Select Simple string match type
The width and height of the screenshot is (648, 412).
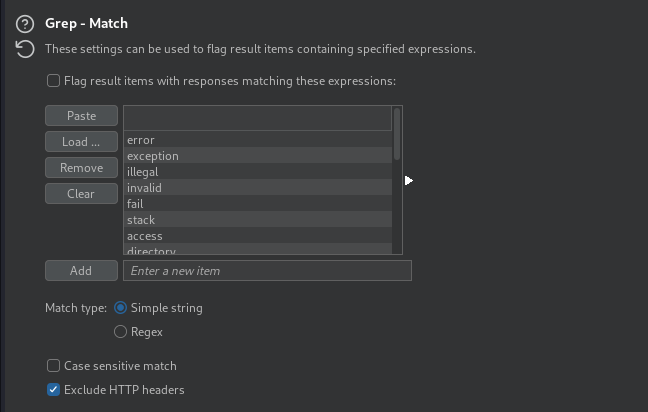click(120, 308)
